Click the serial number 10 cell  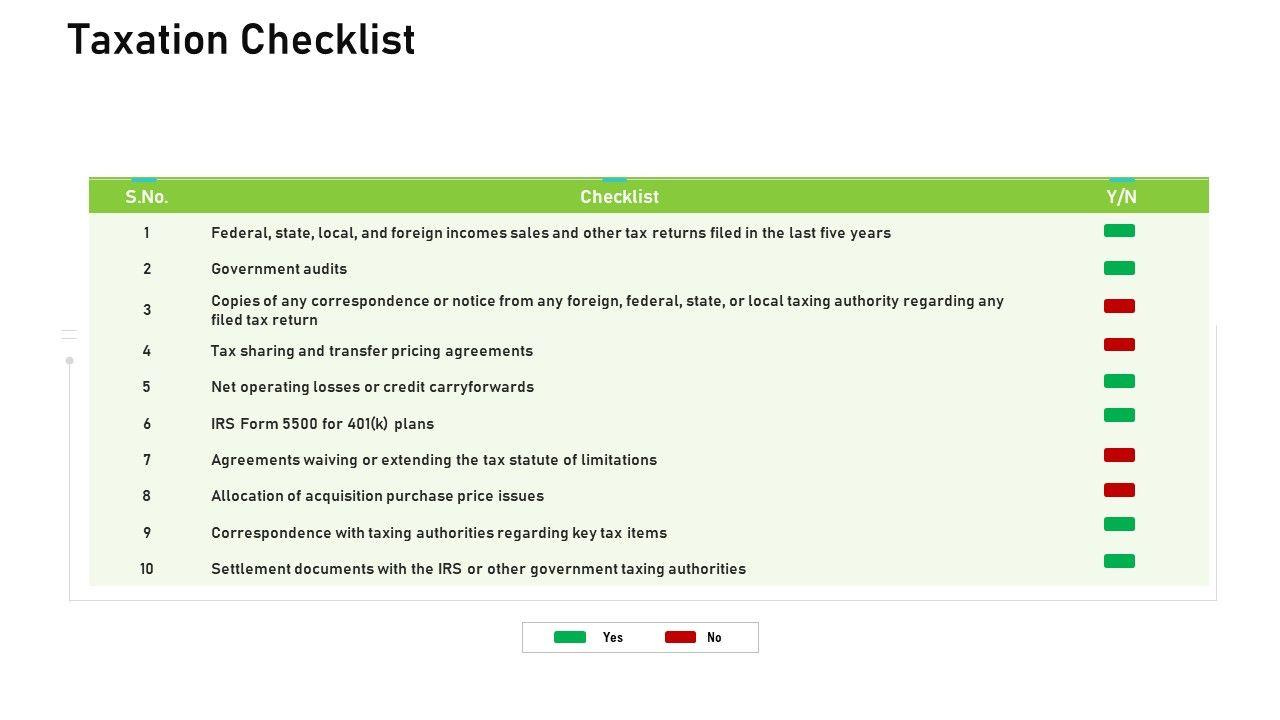click(x=147, y=569)
